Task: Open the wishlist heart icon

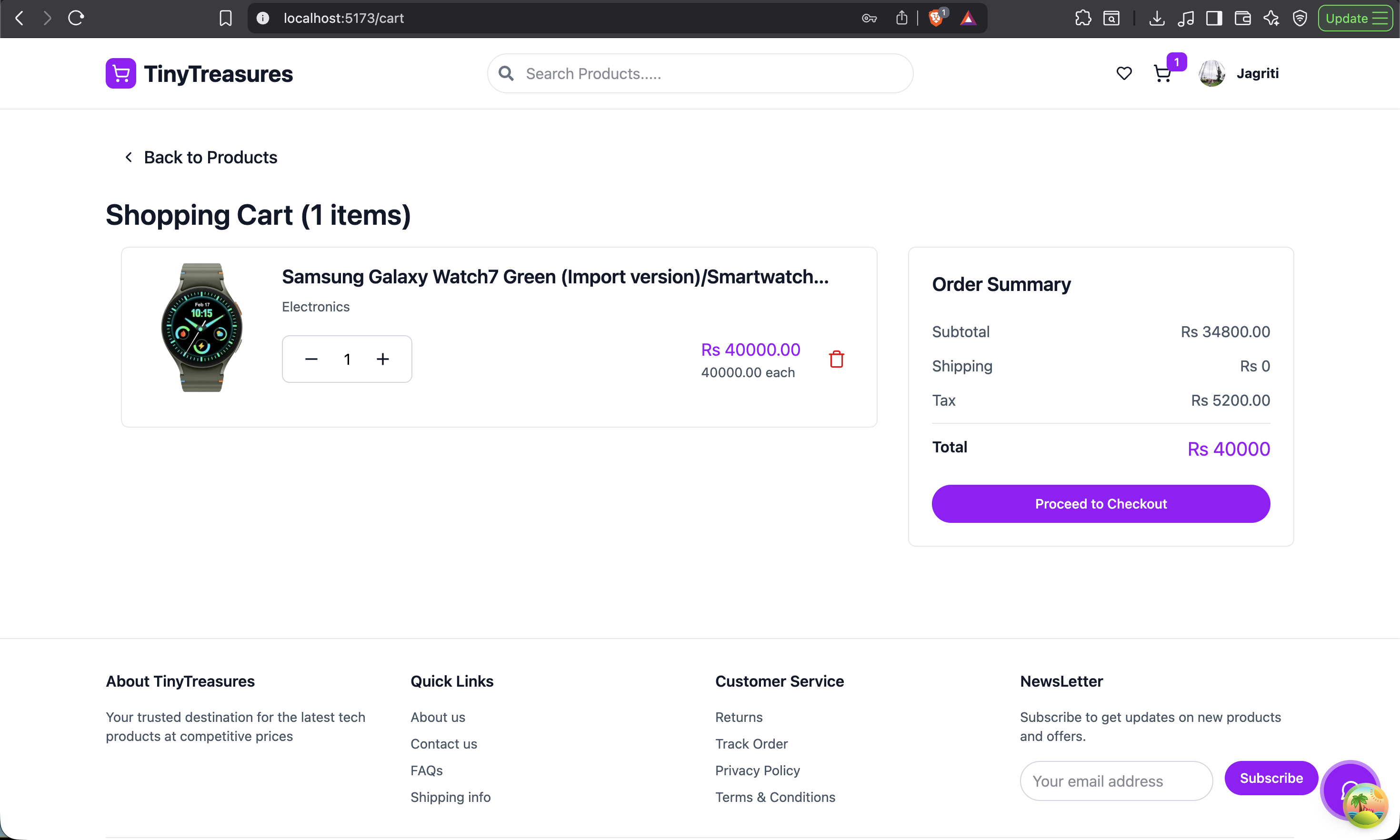Action: [1124, 74]
